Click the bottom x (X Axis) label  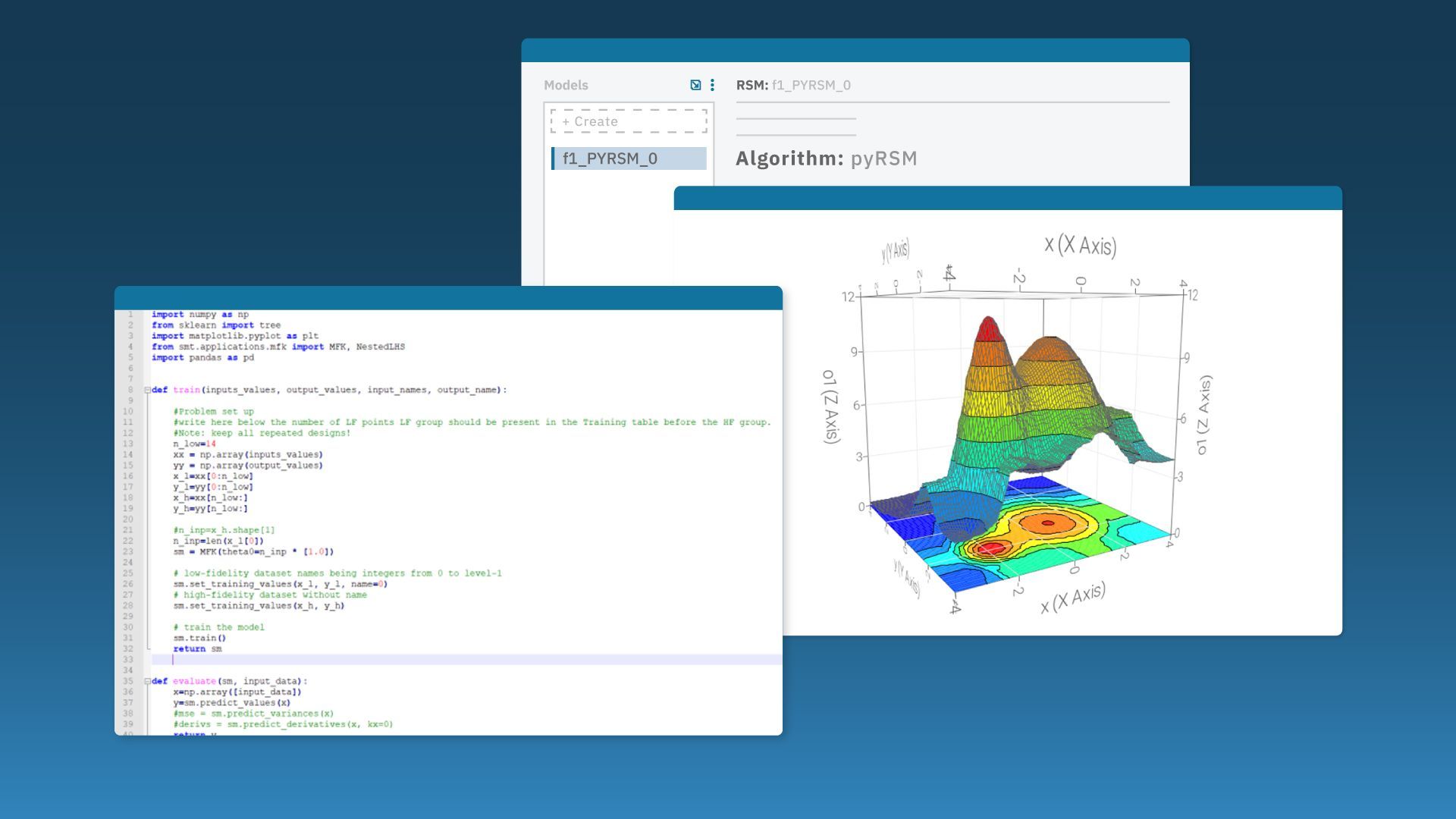click(1072, 598)
